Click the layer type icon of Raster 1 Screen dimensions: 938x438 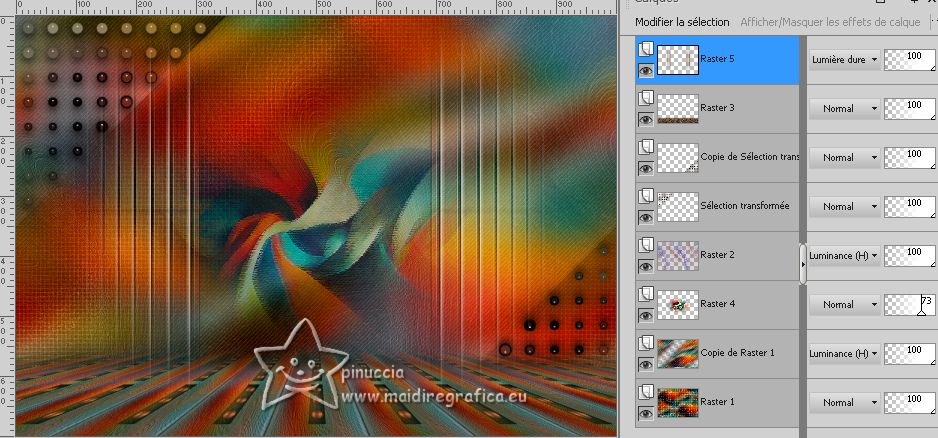click(645, 392)
